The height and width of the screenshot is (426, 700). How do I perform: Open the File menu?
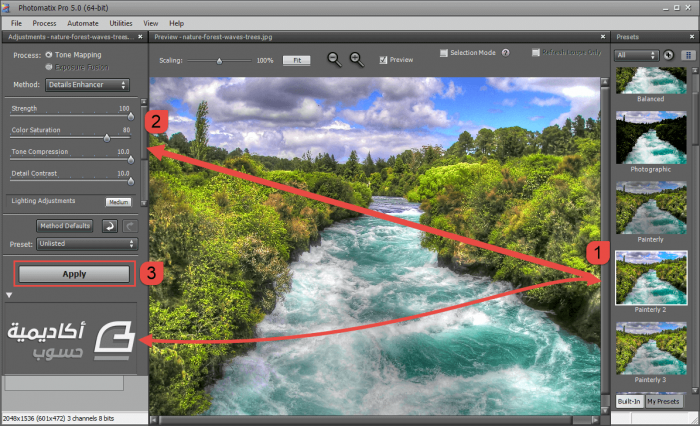[x=16, y=23]
